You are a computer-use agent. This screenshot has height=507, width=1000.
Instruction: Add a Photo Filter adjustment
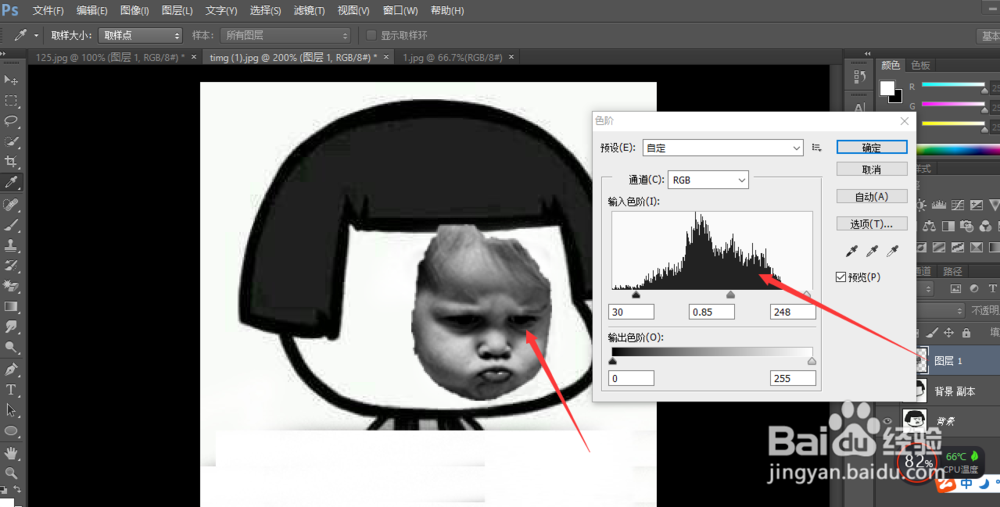tap(967, 226)
